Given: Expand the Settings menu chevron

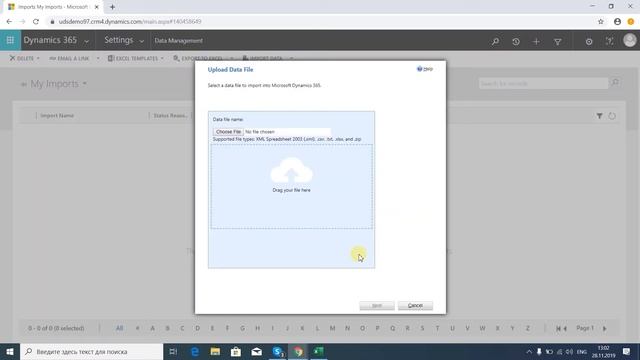Looking at the screenshot, I should click(141, 41).
